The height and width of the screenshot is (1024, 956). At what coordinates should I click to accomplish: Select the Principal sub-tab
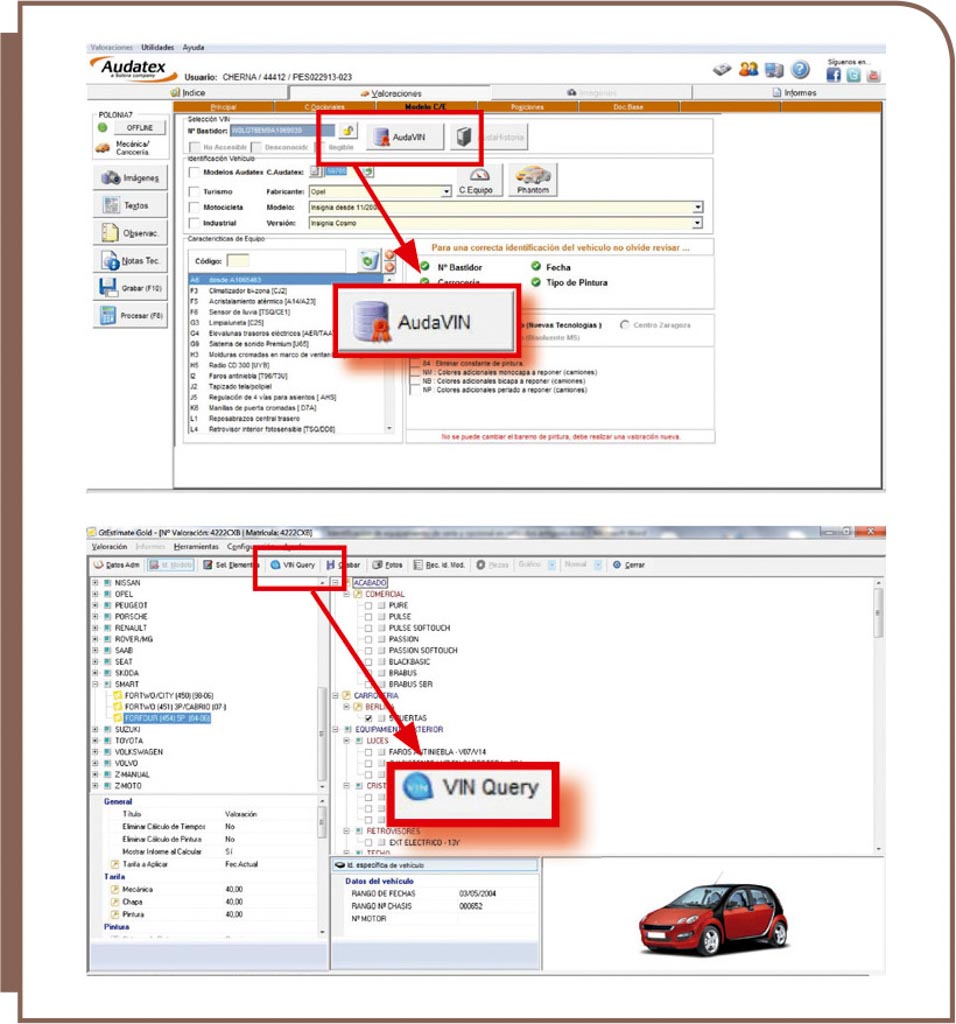click(x=224, y=107)
